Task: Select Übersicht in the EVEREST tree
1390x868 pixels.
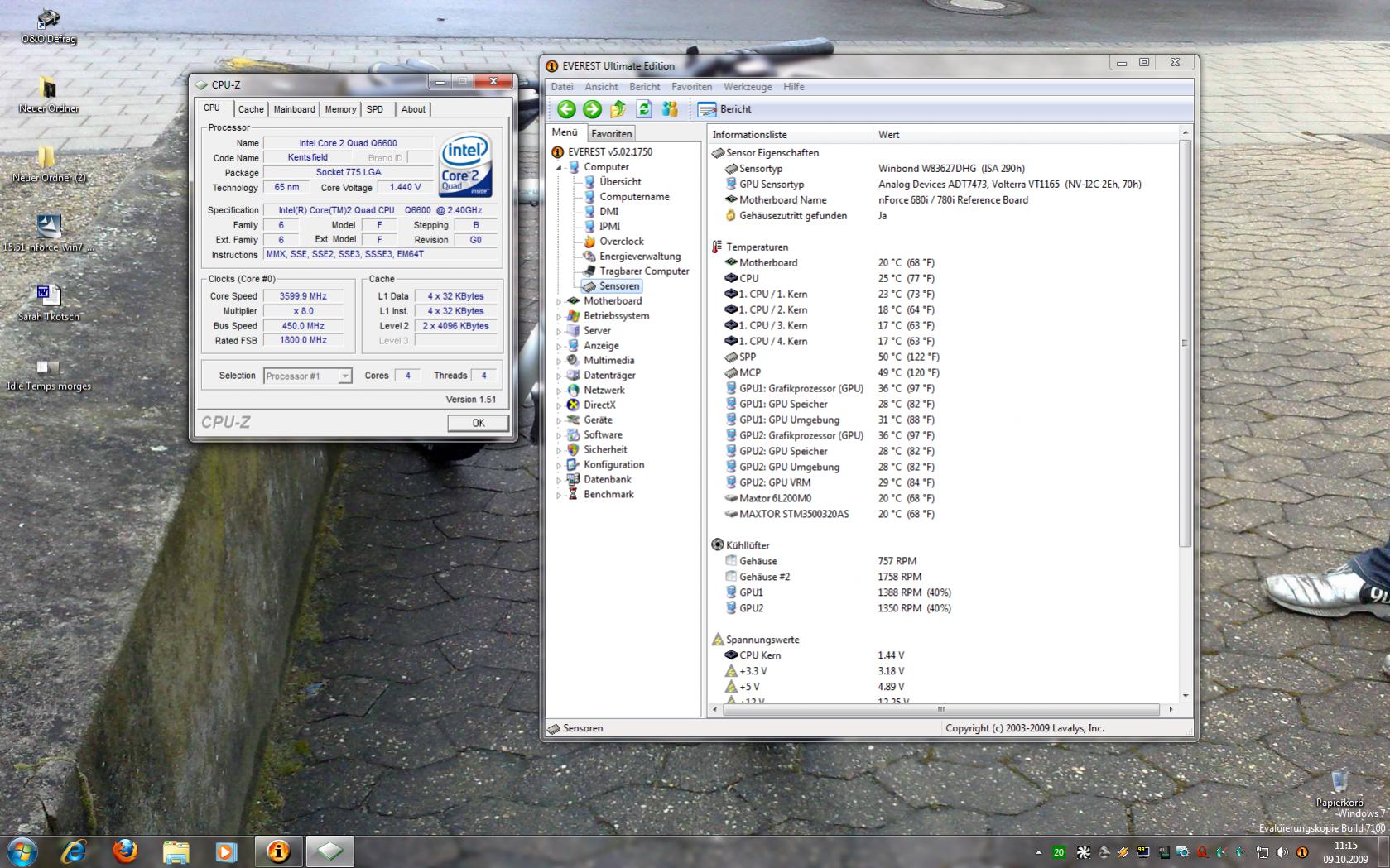Action: [x=620, y=182]
